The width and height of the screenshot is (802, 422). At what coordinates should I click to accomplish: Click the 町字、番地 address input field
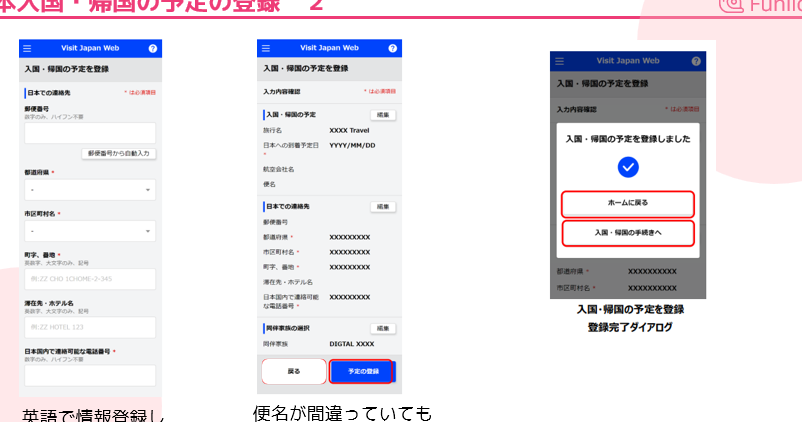[x=90, y=279]
